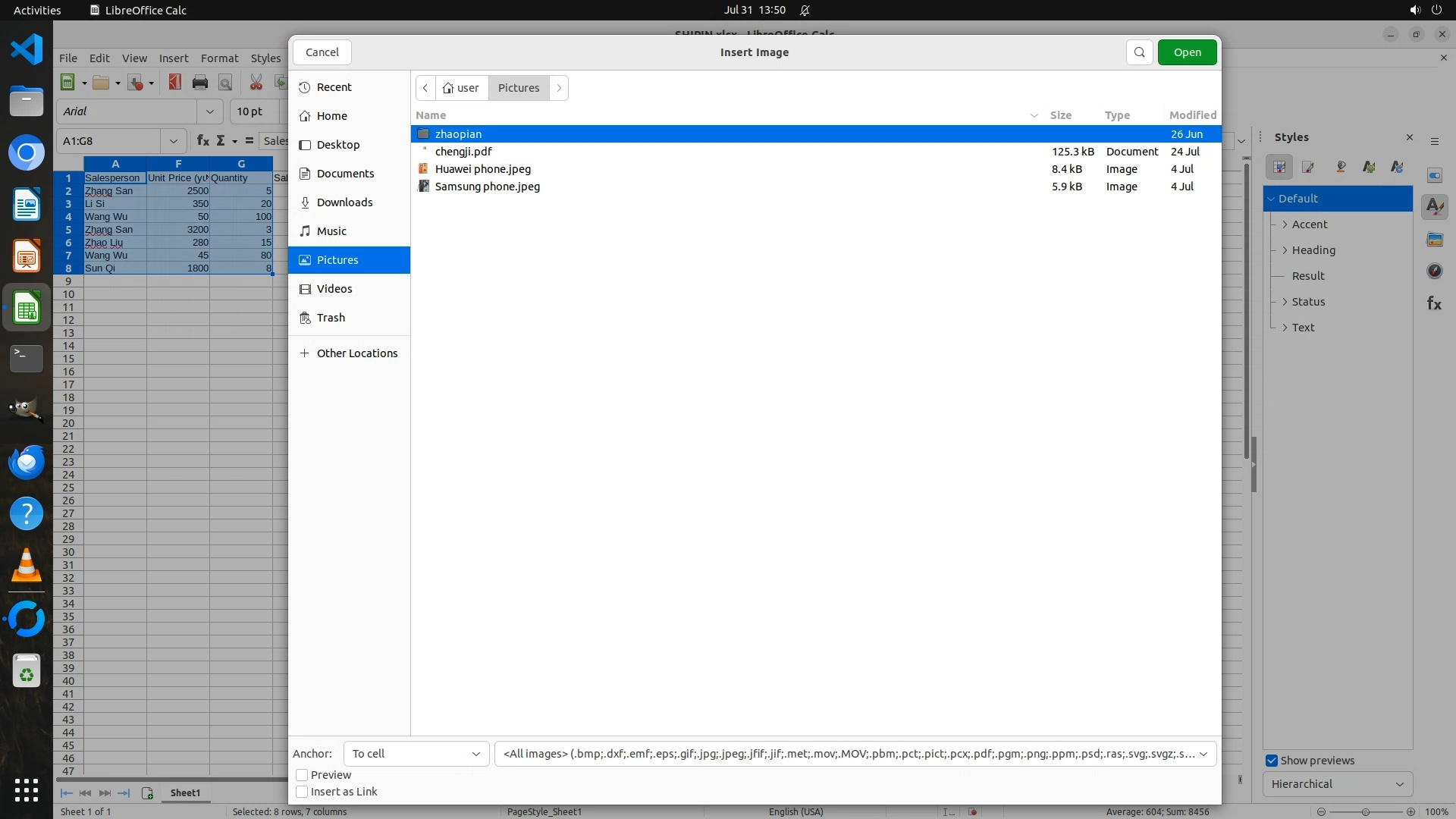Open the Anchor To cell dropdown

(416, 754)
